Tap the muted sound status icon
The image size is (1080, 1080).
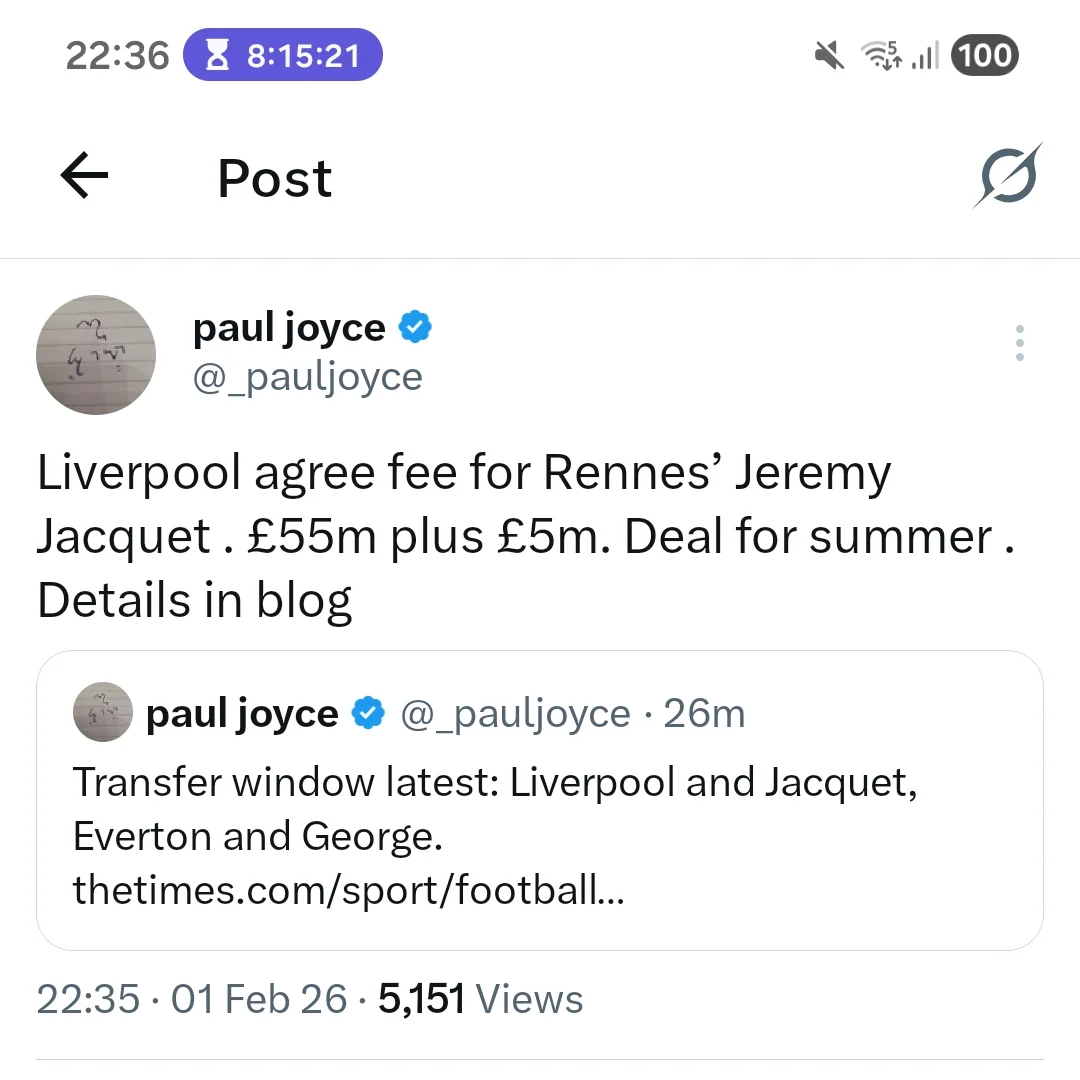(x=829, y=56)
